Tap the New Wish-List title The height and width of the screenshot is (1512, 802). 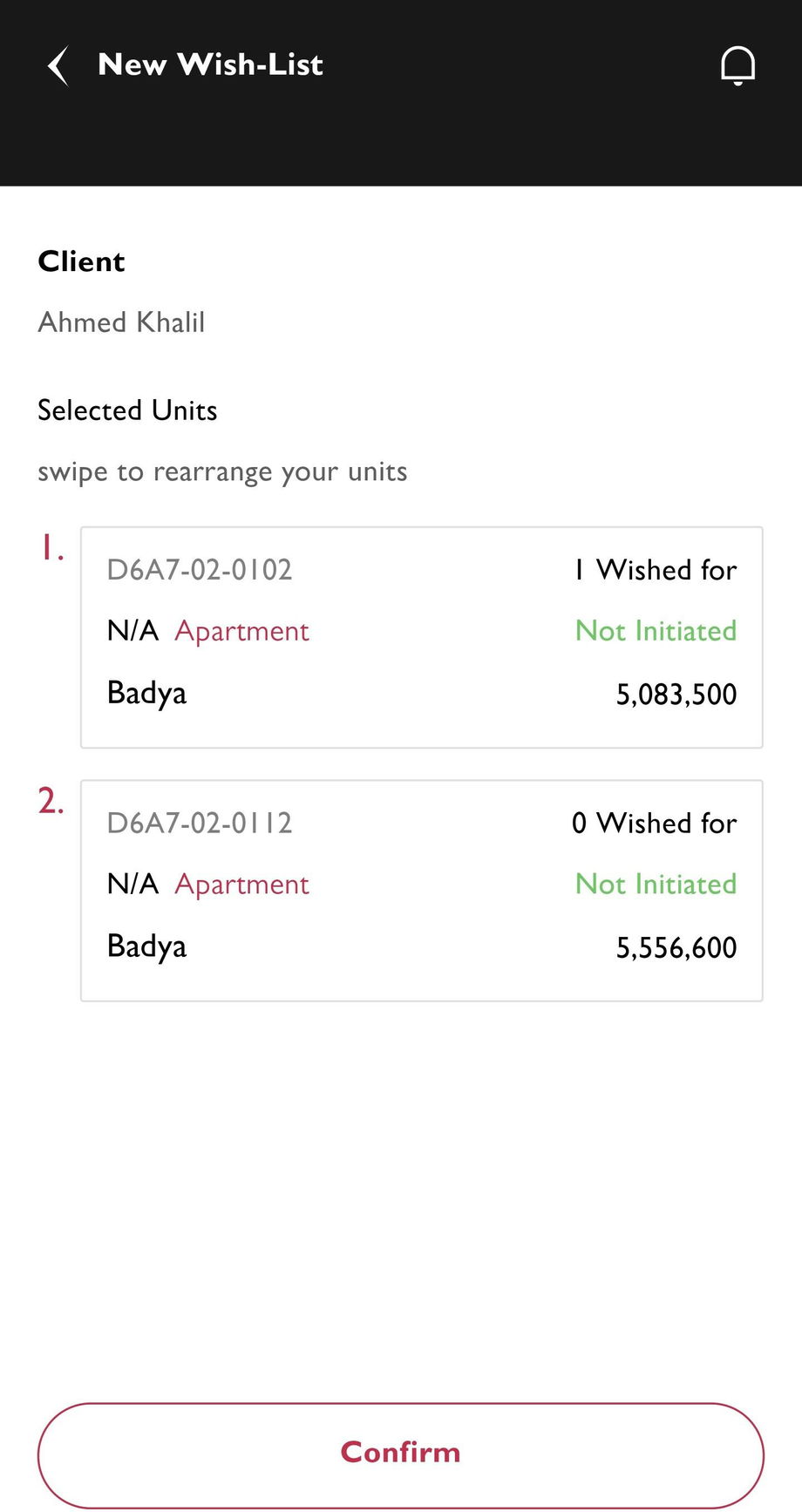210,64
